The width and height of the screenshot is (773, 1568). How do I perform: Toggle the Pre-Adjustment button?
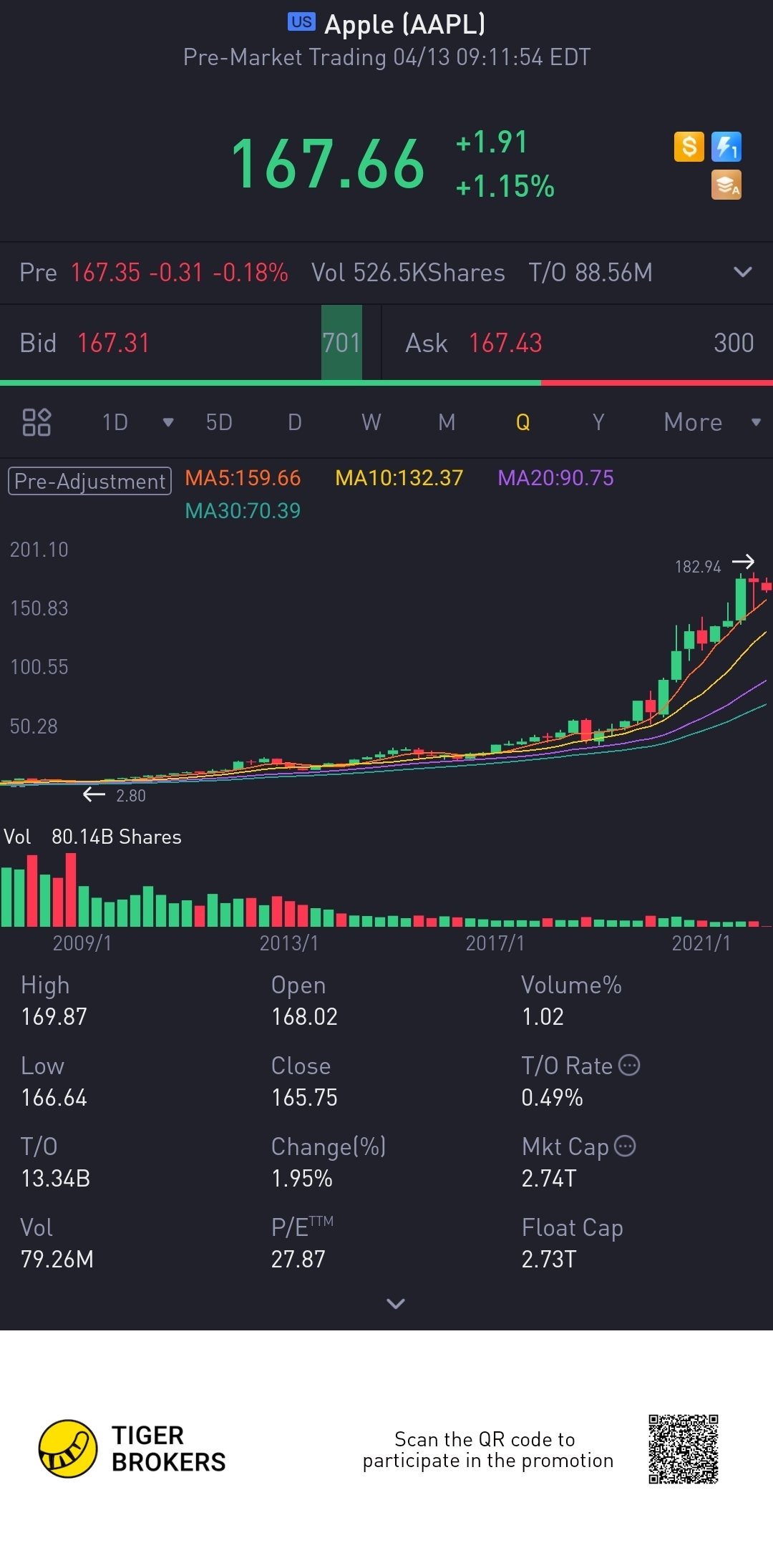89,481
